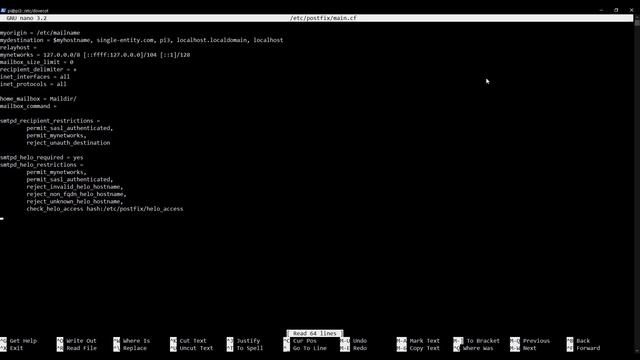Screen dimensions: 640x360
Task: Click the home_mailbox = Maildir/ line
Action: [38, 99]
